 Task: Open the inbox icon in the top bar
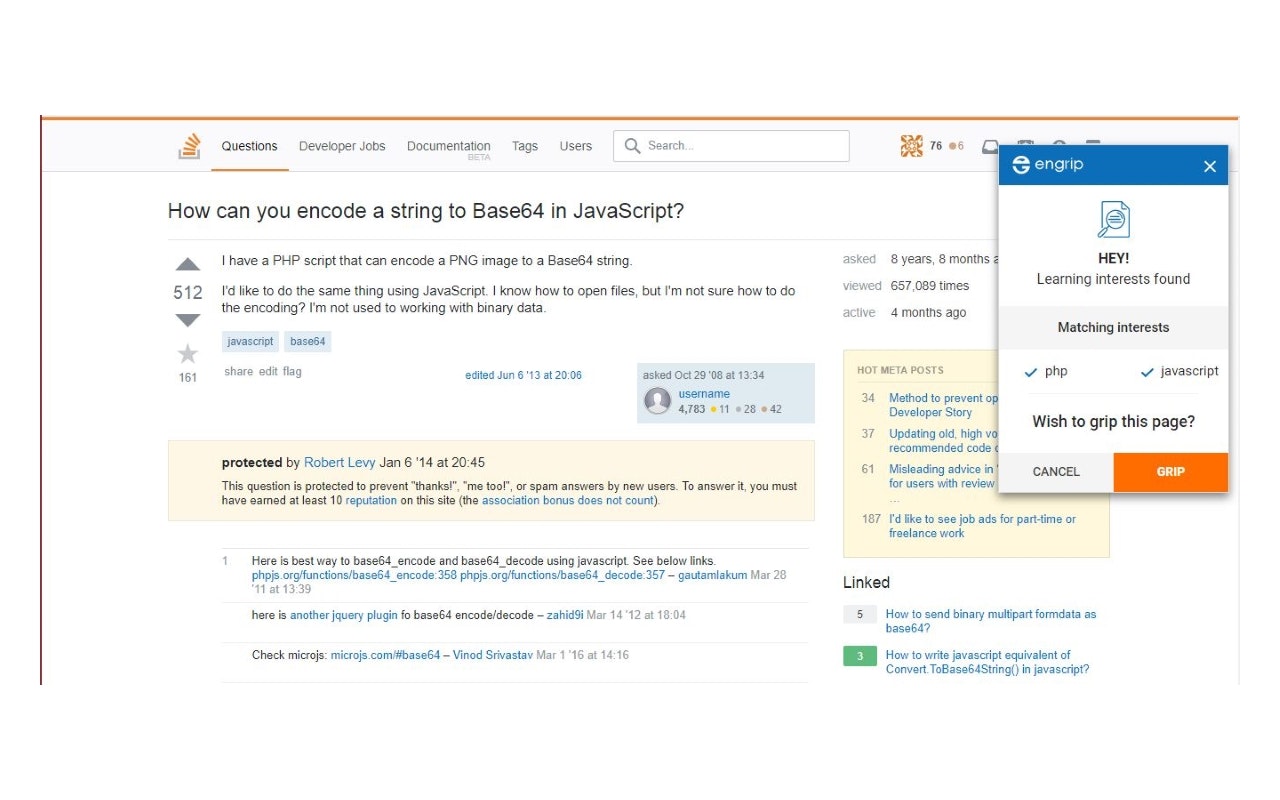990,146
